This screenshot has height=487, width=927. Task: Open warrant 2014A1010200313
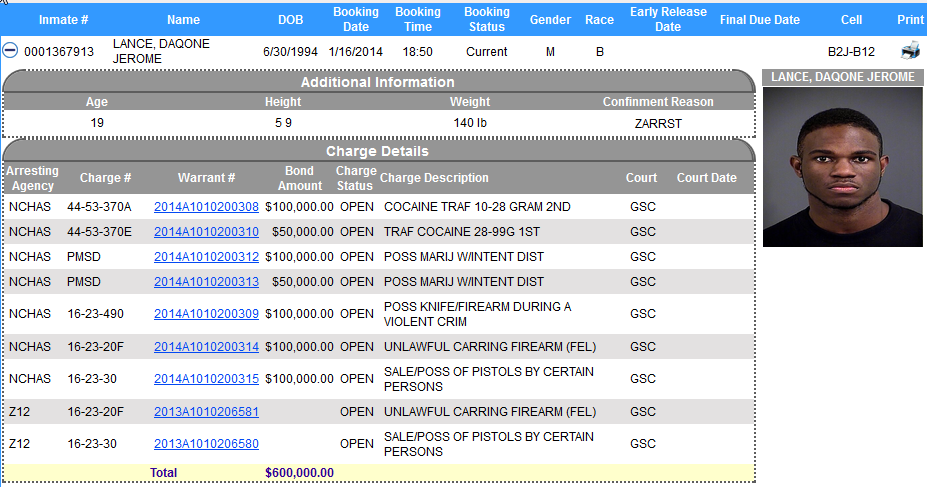pos(206,281)
